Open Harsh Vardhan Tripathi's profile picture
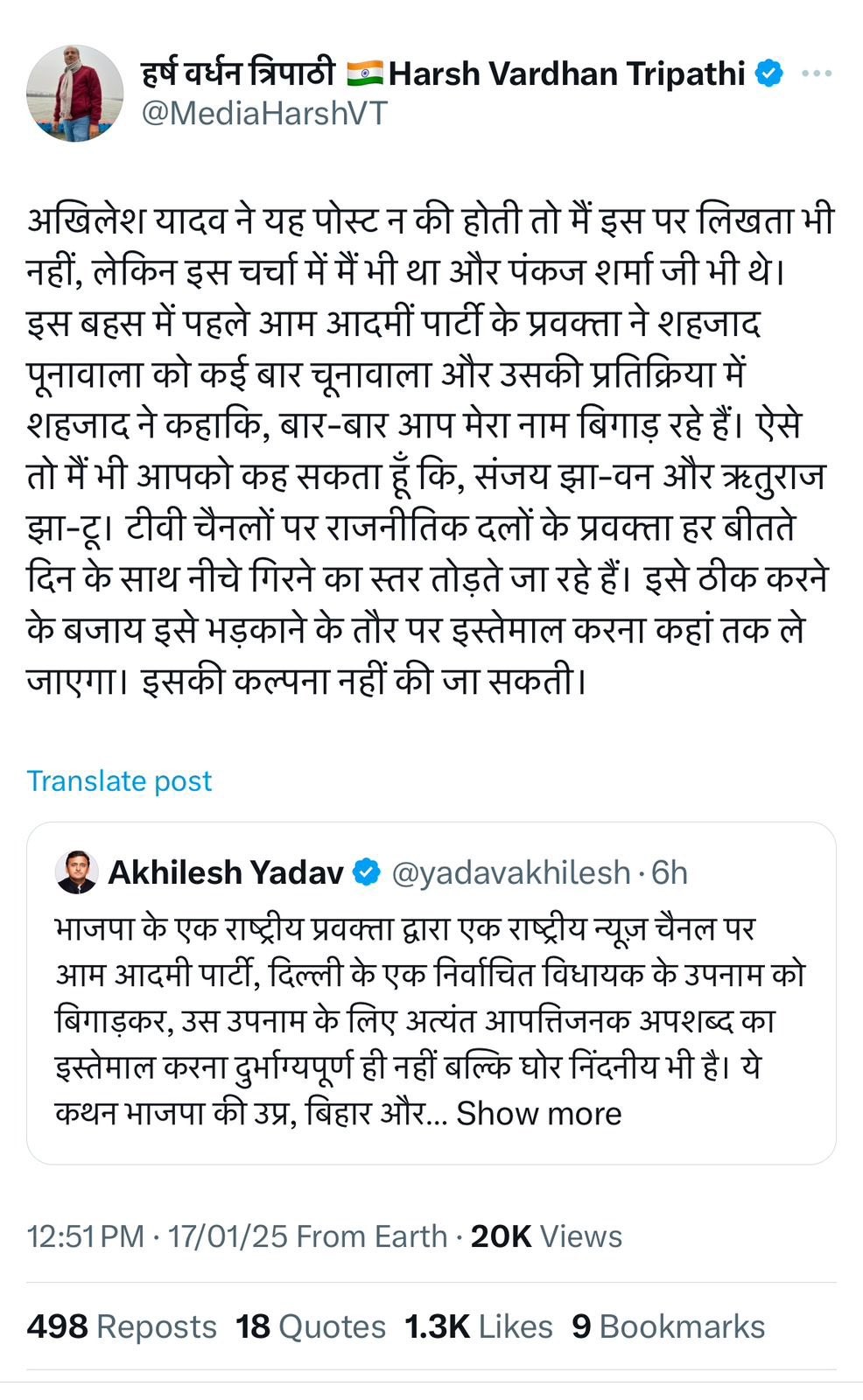 [x=75, y=94]
